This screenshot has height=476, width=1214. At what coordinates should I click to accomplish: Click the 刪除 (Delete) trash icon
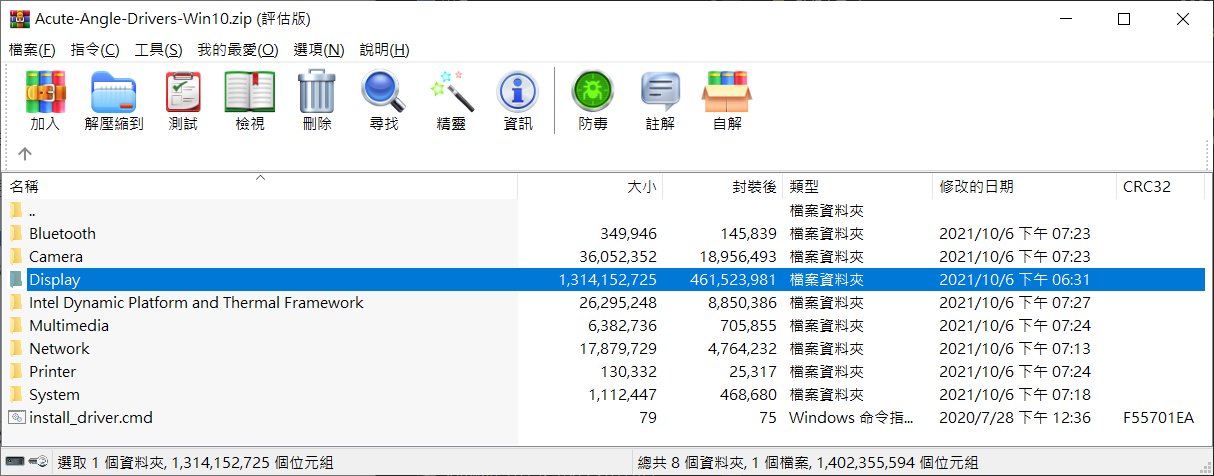[x=316, y=100]
